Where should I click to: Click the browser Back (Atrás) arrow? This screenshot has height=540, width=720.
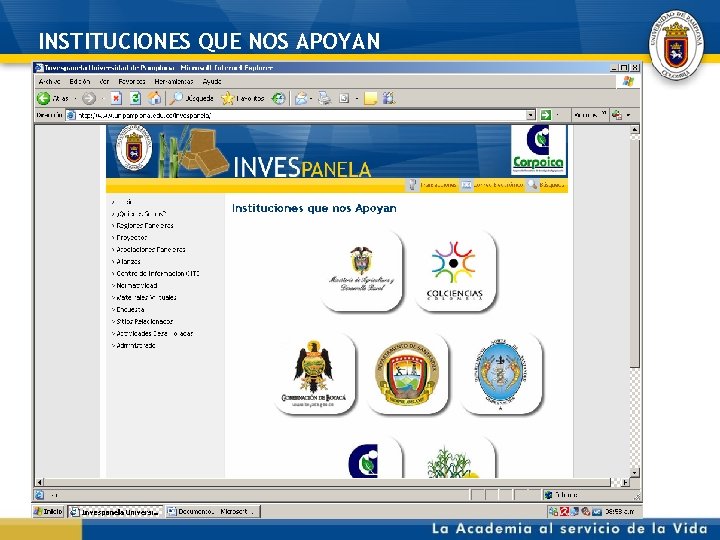click(44, 98)
